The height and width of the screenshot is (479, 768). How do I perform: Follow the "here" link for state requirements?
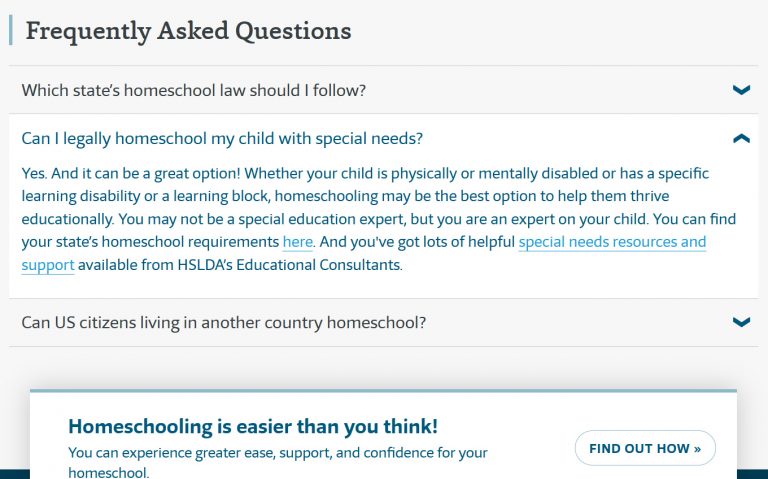click(298, 242)
